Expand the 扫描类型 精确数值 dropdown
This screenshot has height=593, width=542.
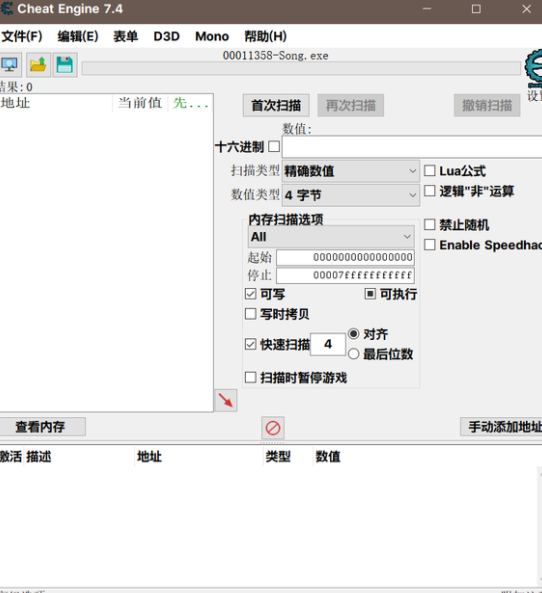351,171
